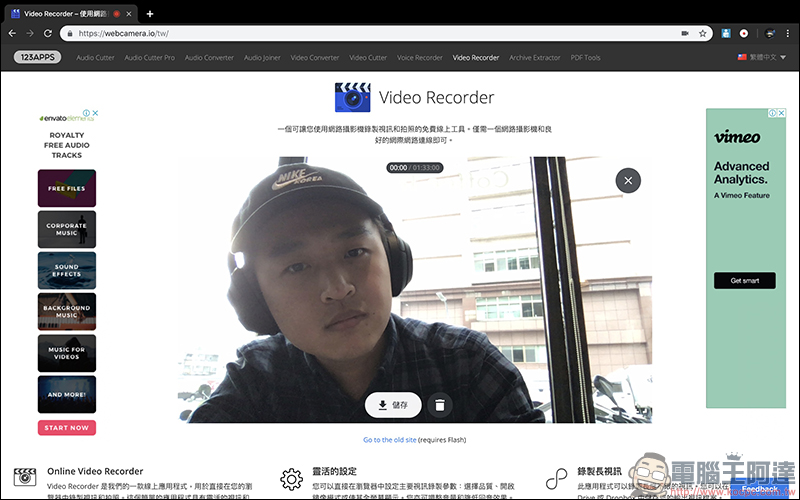Close the Video Recorder browser tab

[x=129, y=14]
